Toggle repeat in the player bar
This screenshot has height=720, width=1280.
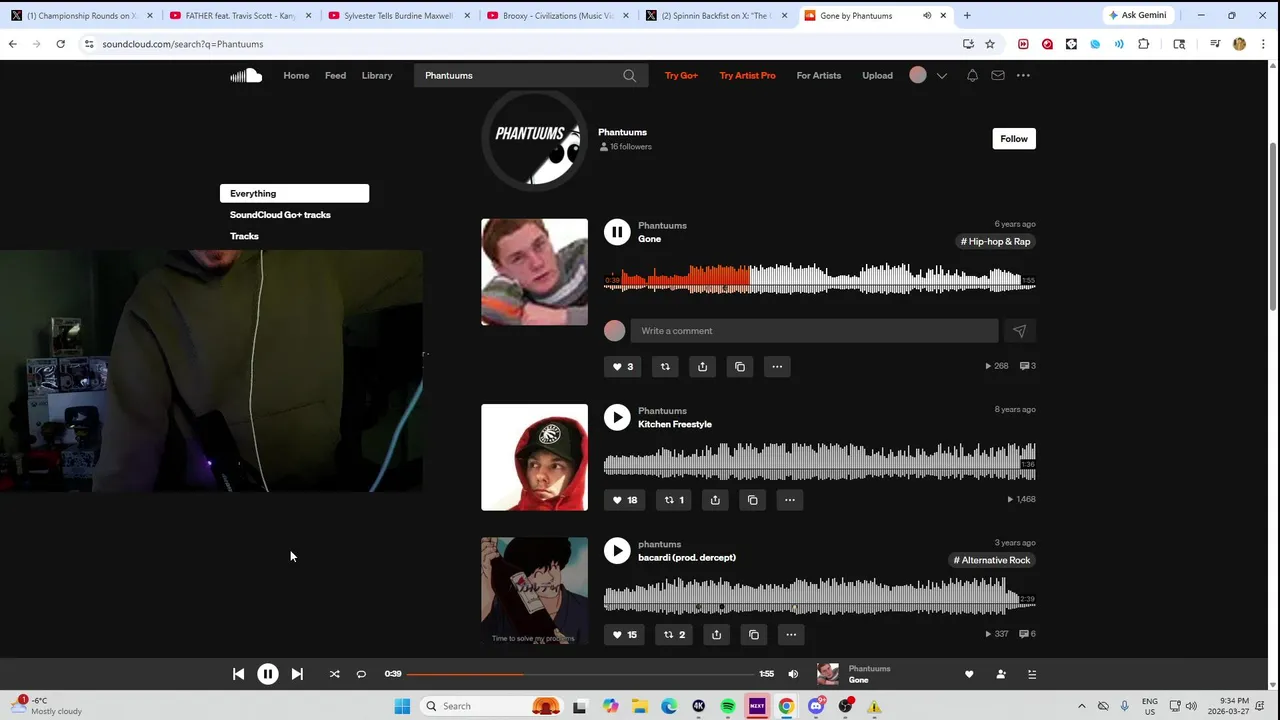361,674
